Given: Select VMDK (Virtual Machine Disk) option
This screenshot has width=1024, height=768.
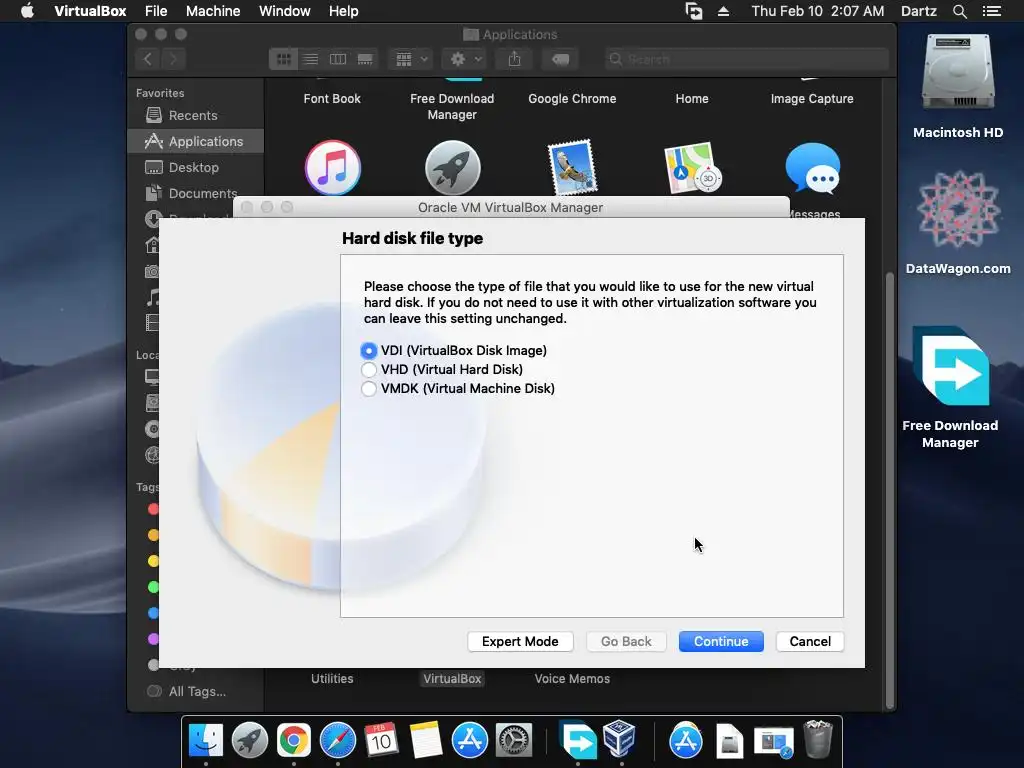Looking at the screenshot, I should click(458, 389).
